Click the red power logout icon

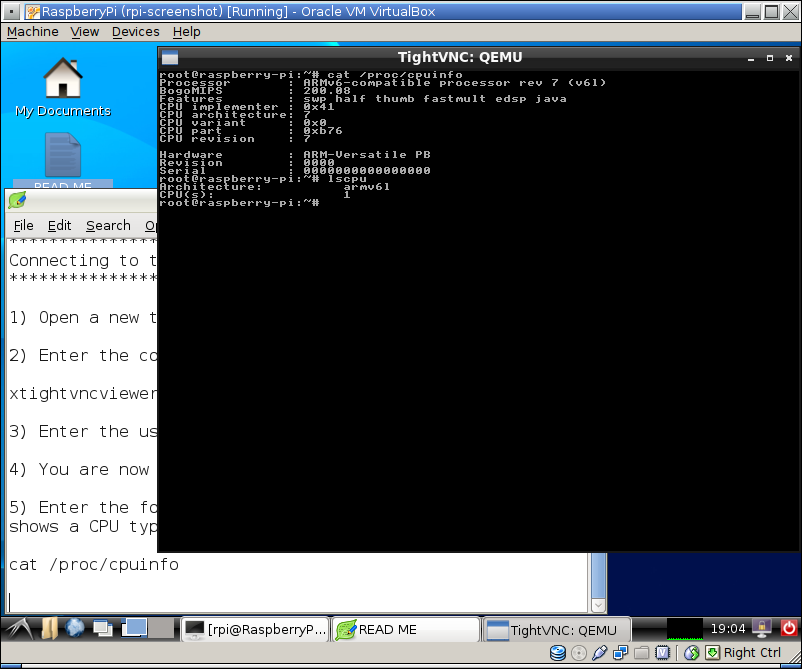coord(789,629)
